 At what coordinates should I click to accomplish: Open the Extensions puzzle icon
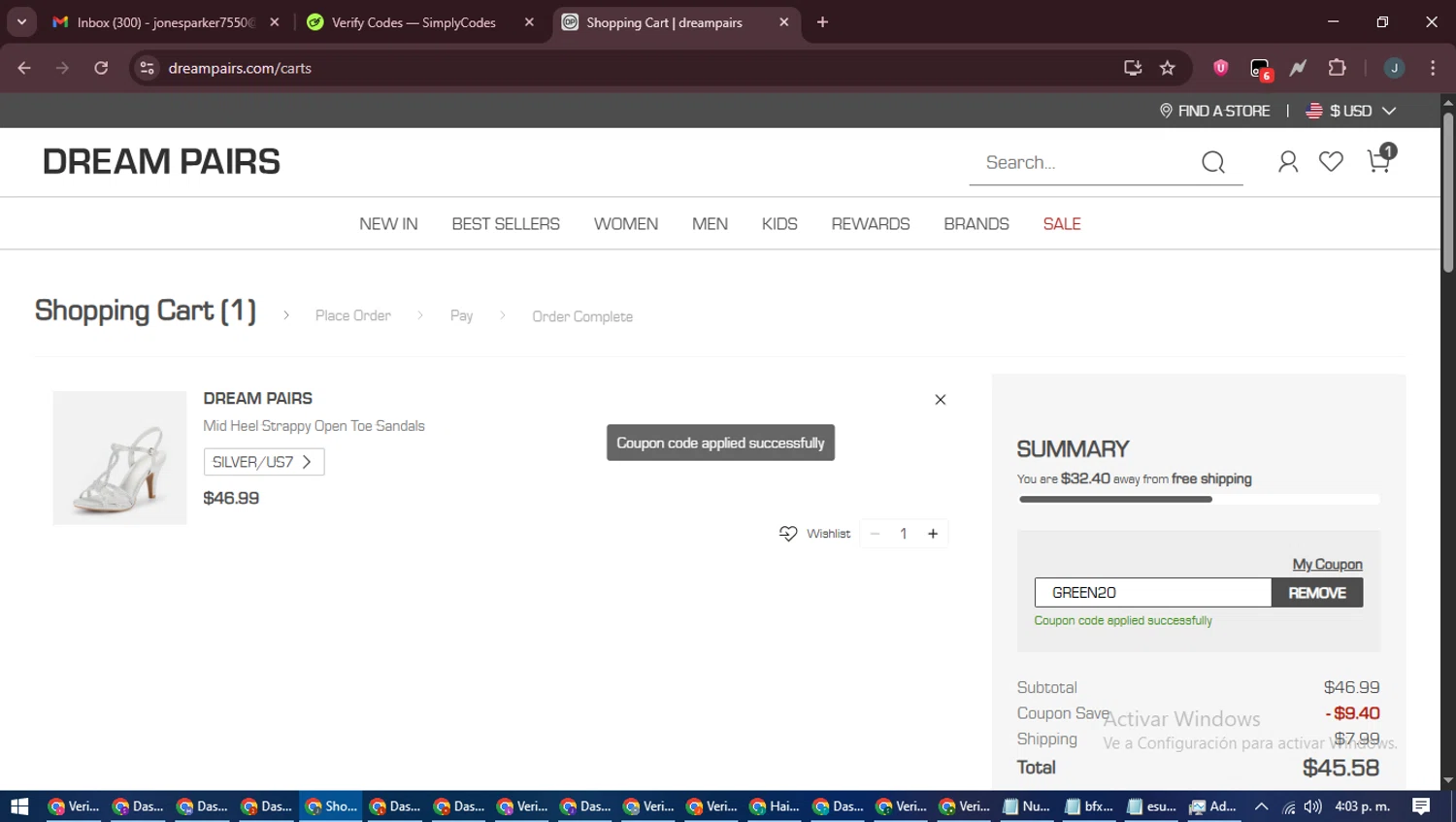click(x=1337, y=68)
